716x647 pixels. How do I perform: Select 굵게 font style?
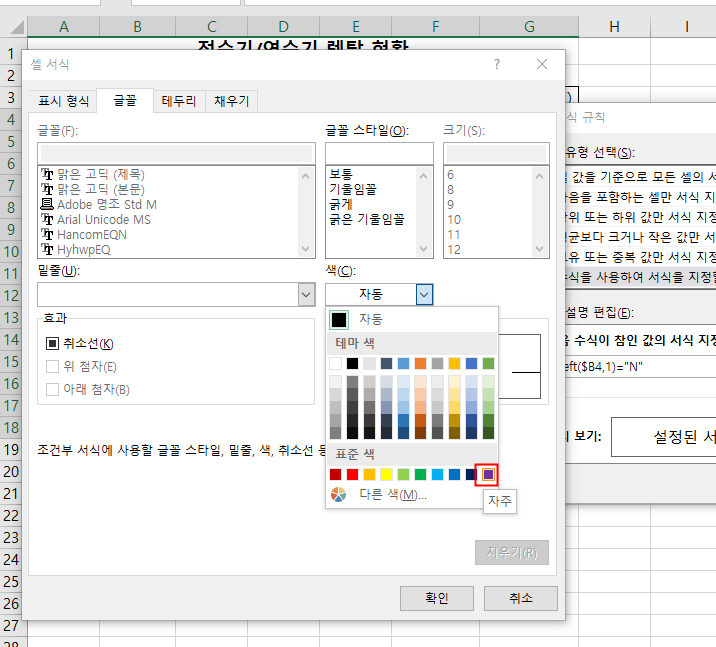click(x=341, y=204)
